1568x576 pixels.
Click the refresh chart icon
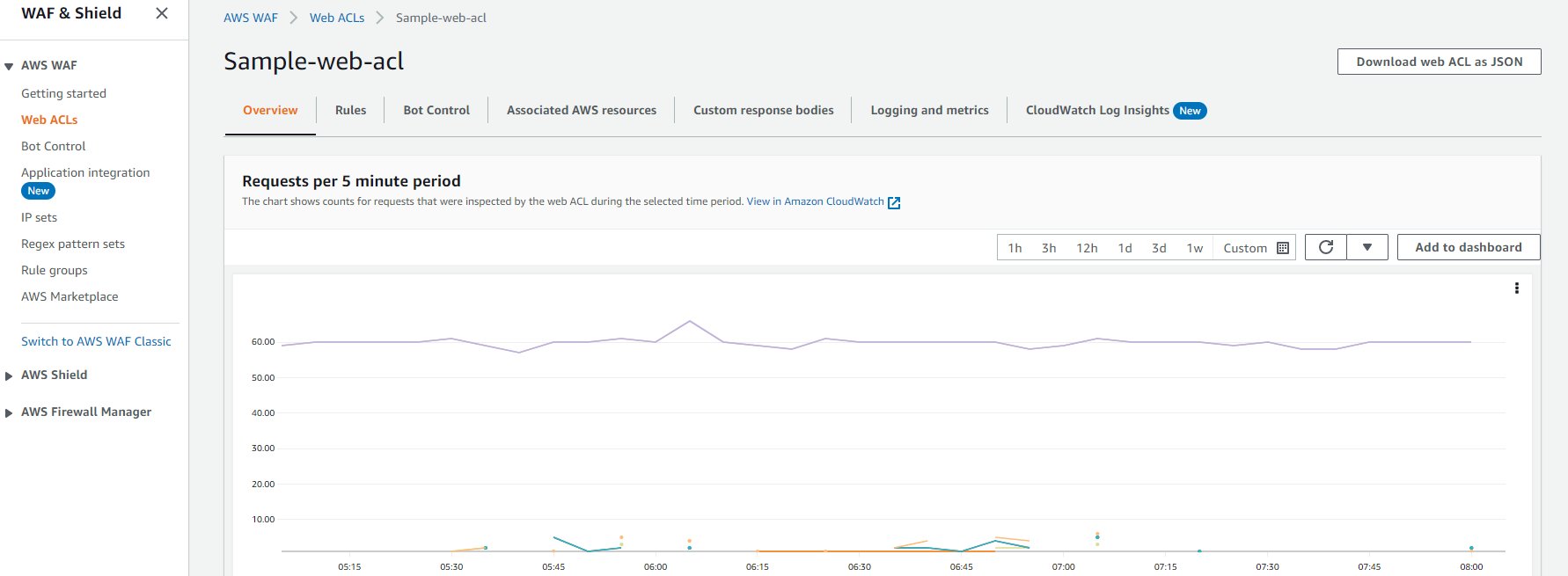pos(1326,247)
